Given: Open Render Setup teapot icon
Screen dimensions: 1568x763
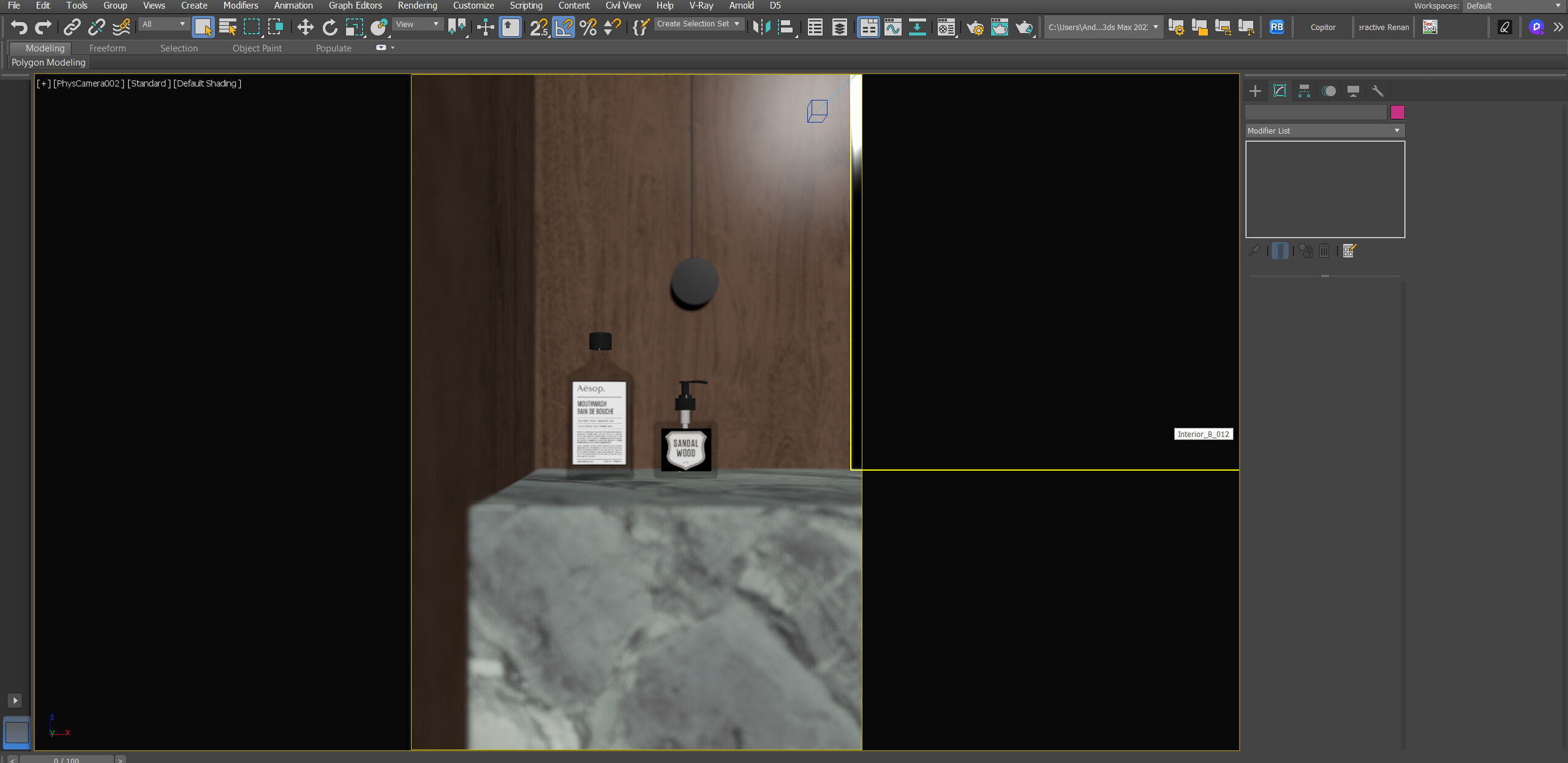Looking at the screenshot, I should (974, 27).
